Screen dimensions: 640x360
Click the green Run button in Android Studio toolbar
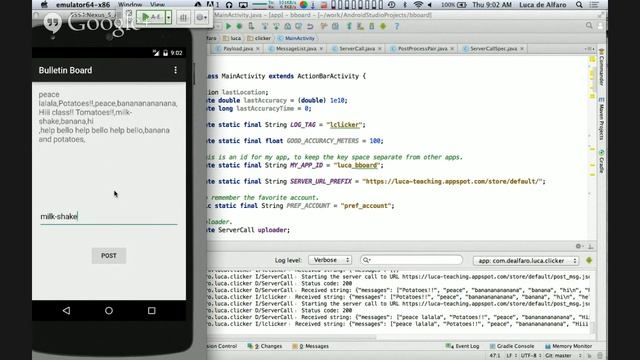tap(228, 27)
